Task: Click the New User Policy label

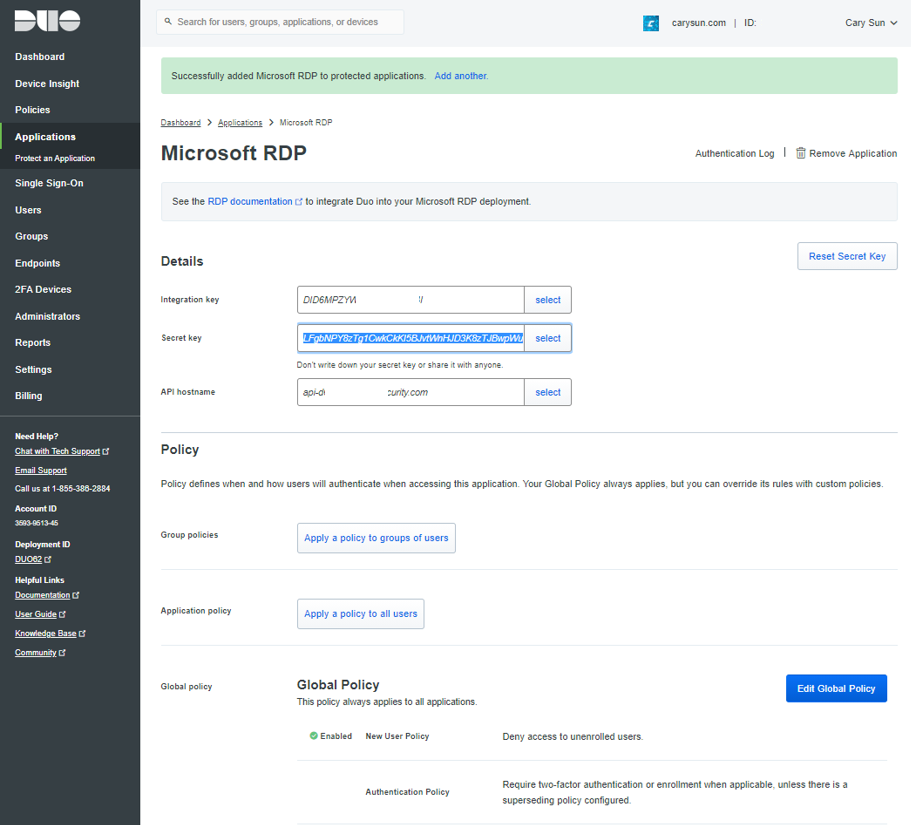Action: (x=397, y=736)
